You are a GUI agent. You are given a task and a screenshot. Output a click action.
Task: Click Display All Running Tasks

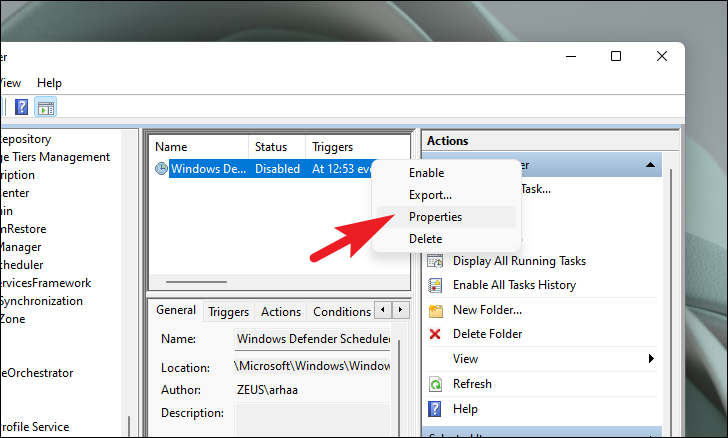tap(519, 261)
